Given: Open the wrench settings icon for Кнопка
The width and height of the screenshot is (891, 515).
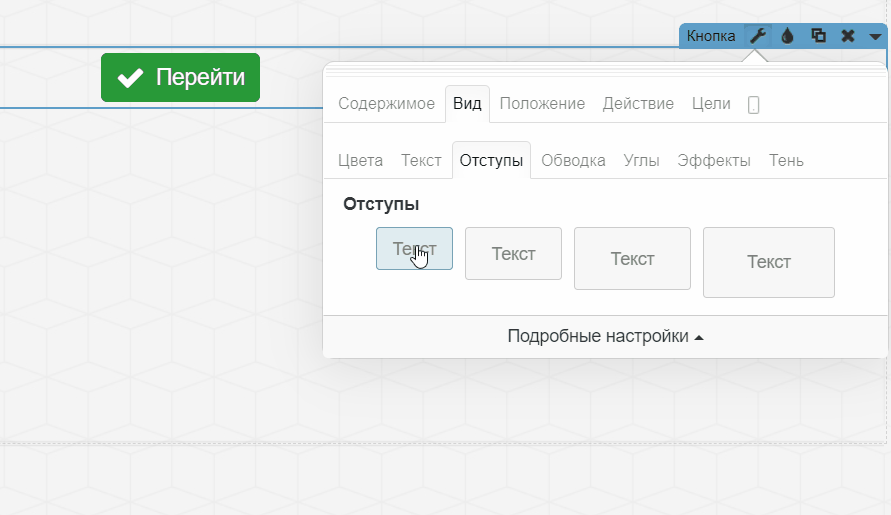Looking at the screenshot, I should click(x=757, y=36).
